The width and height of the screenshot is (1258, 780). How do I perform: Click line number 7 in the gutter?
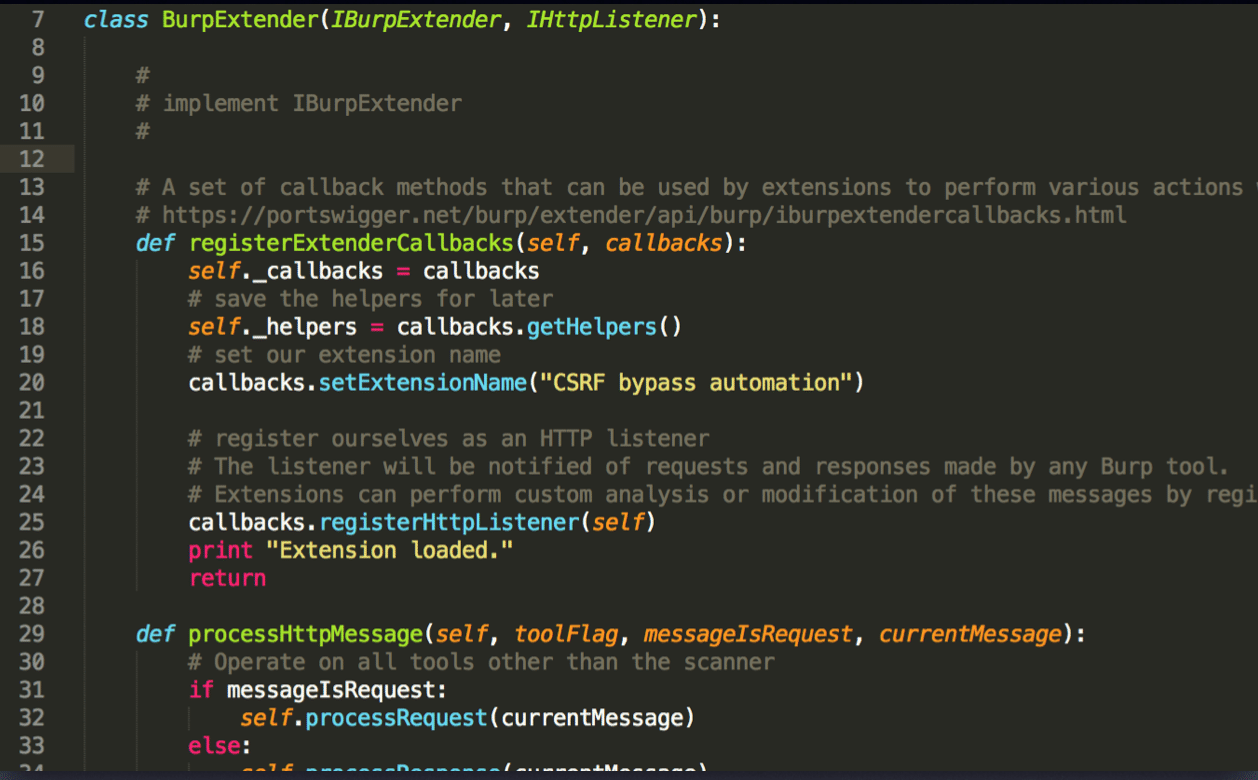pos(32,19)
